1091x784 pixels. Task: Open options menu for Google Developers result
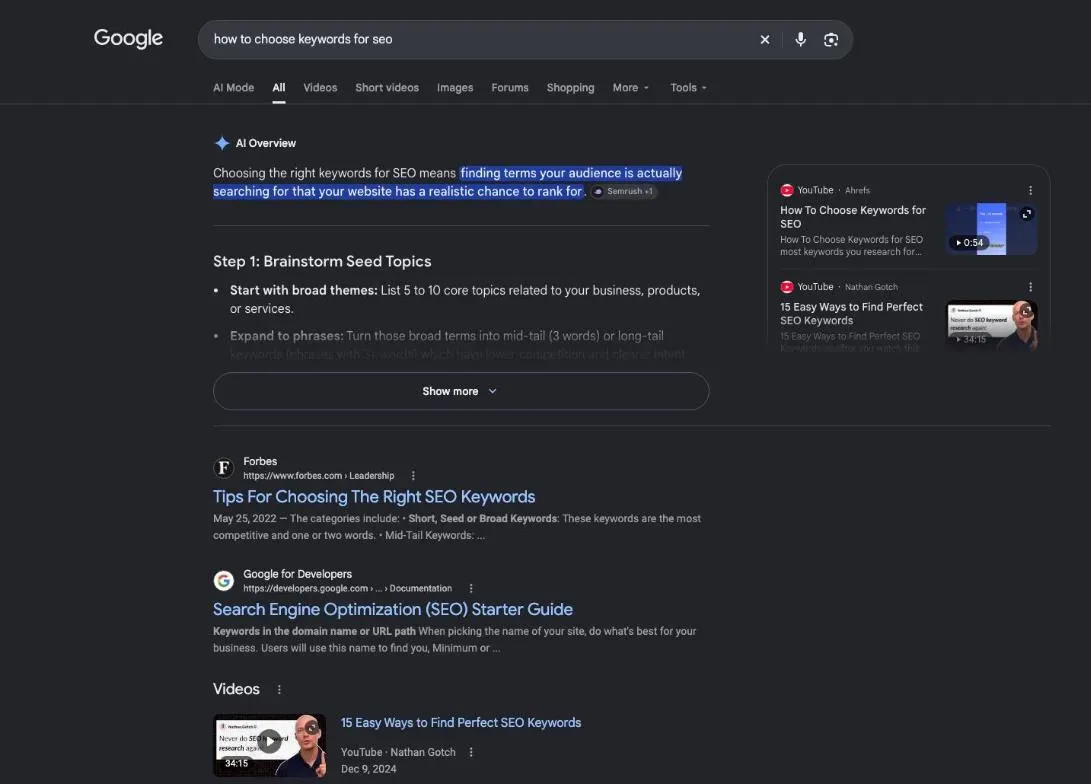tap(471, 589)
